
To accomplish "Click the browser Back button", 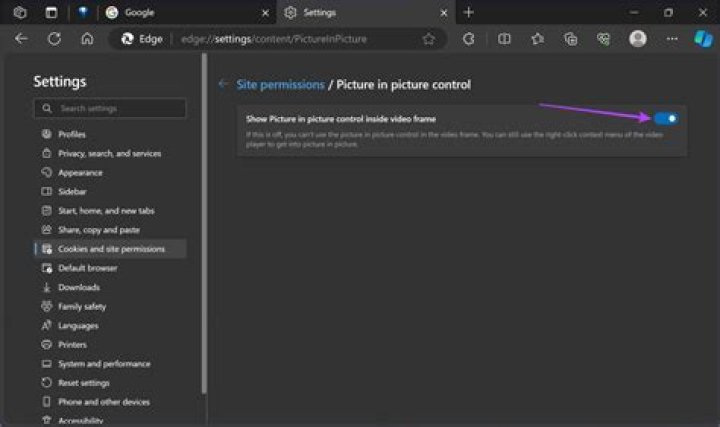I will (x=21, y=39).
